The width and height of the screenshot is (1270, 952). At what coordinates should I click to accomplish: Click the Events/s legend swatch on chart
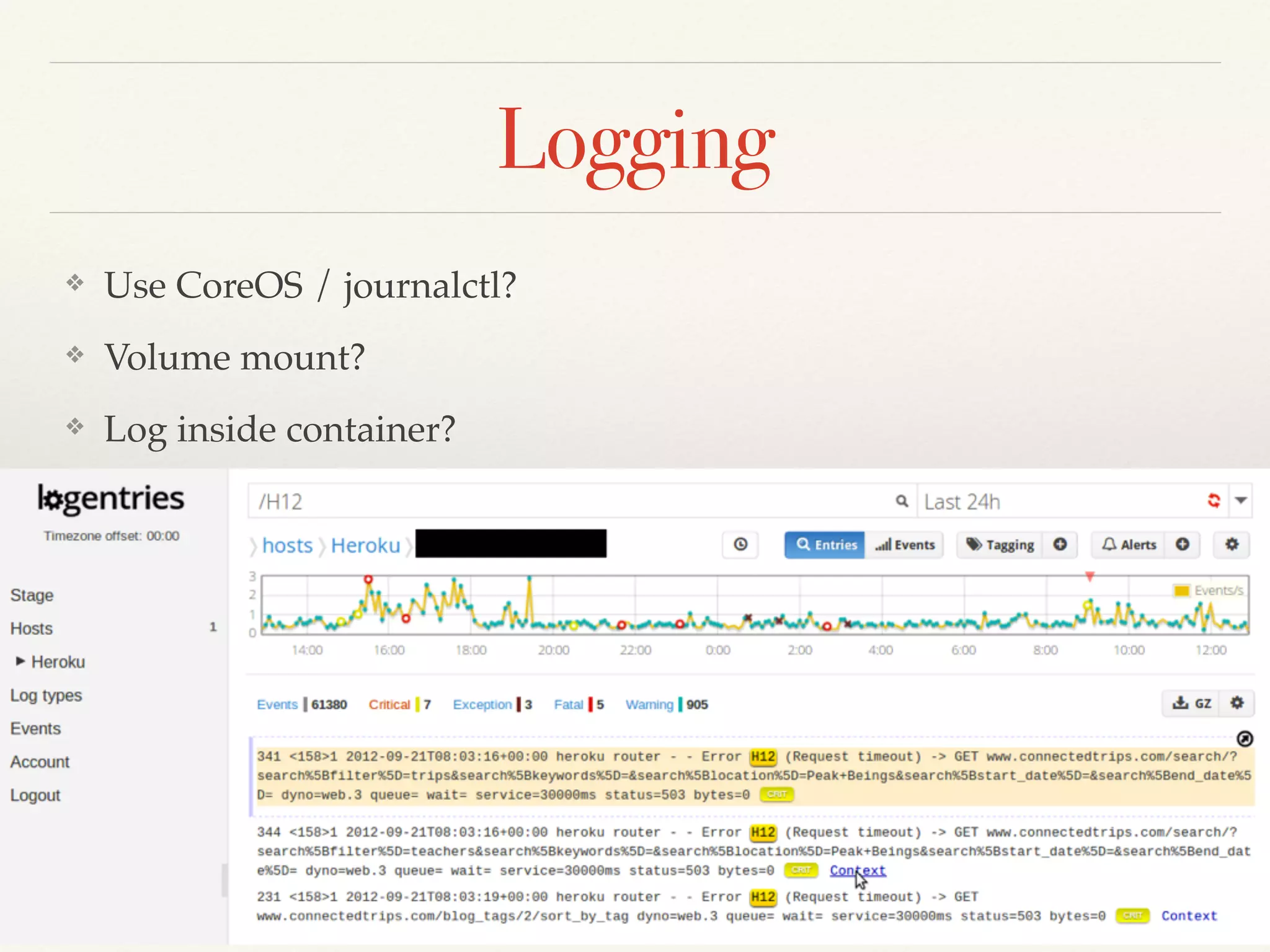(x=1181, y=590)
